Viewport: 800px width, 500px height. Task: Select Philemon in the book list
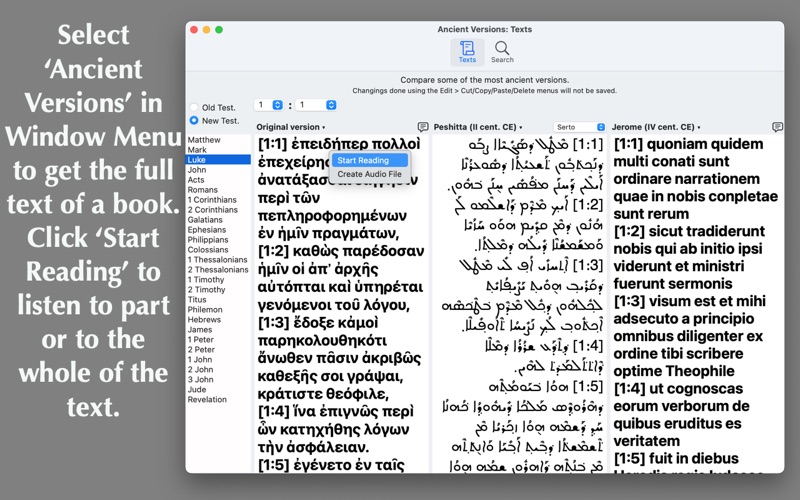[218, 310]
